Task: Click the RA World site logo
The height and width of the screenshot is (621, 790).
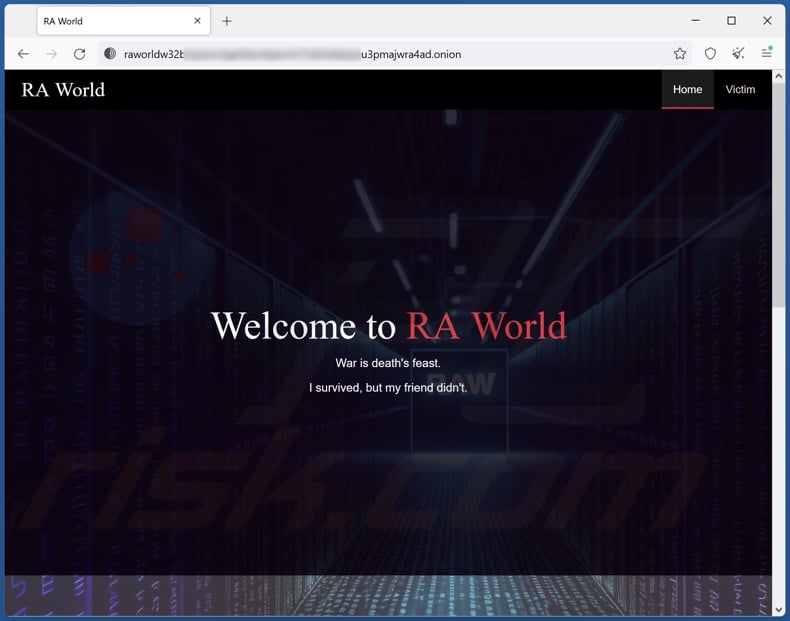Action: tap(63, 90)
